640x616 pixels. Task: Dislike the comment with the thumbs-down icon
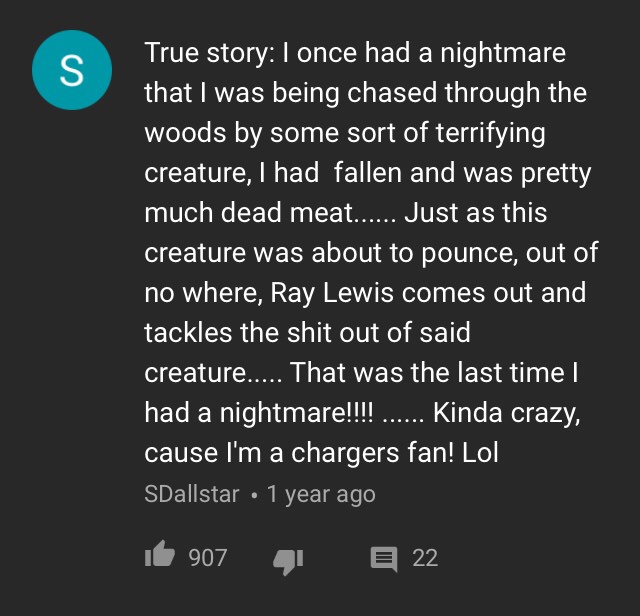click(x=288, y=558)
